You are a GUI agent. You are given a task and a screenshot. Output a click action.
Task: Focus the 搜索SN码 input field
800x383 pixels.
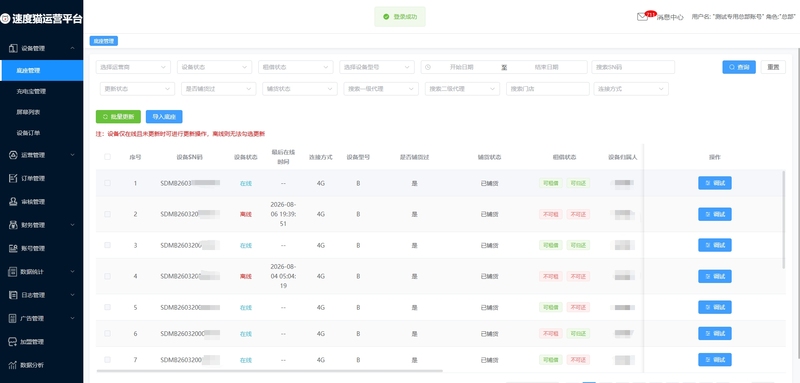(633, 67)
